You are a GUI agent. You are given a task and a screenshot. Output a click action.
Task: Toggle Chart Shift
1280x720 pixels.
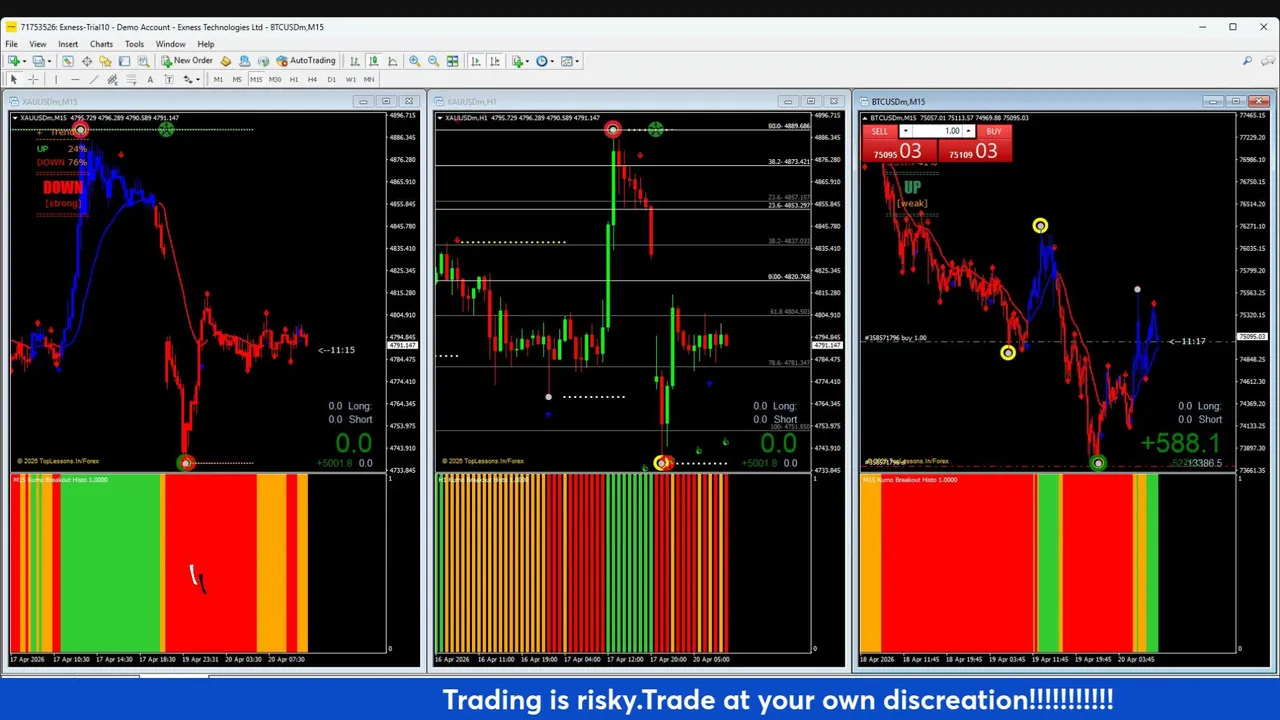495,61
